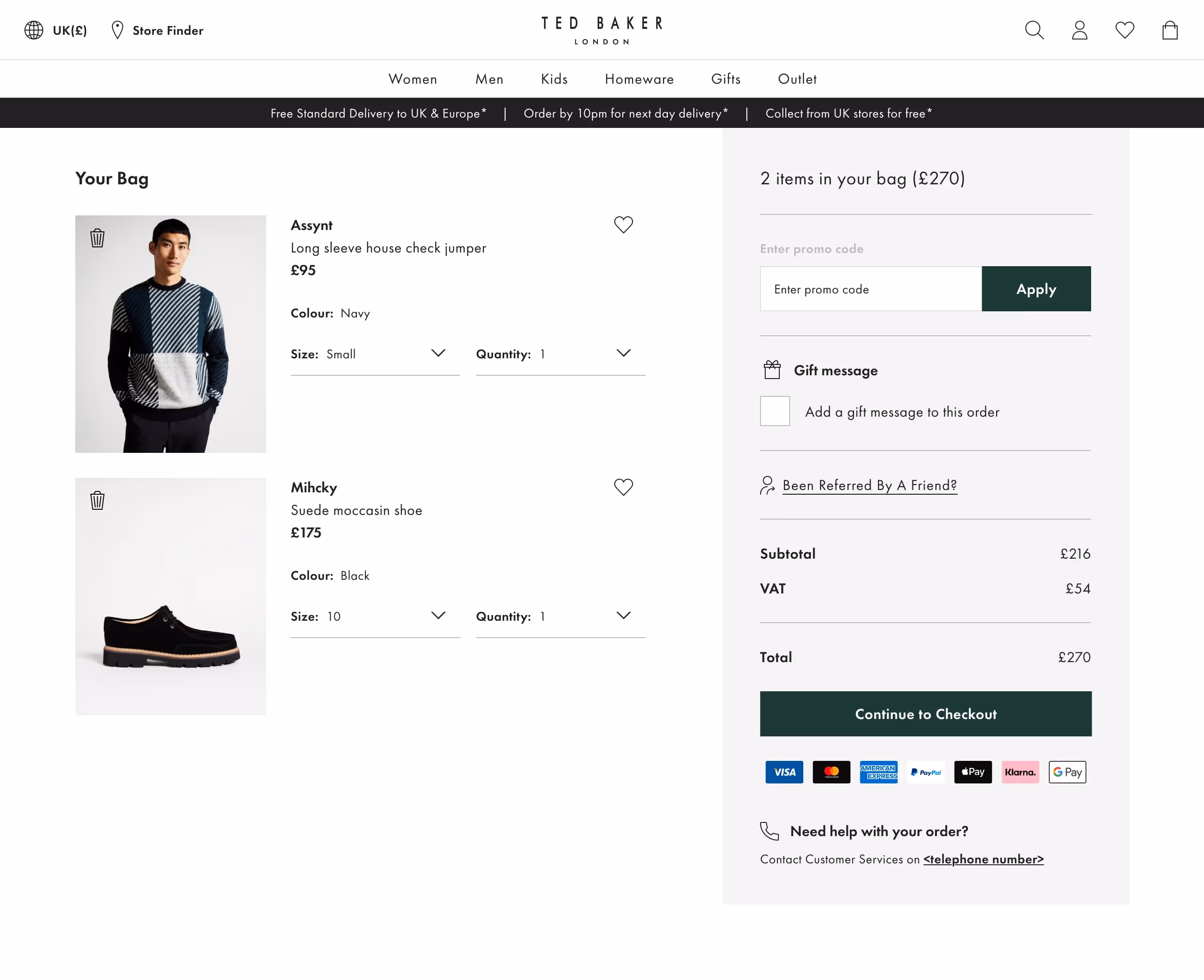Click Collect from UK stores banner

point(848,113)
